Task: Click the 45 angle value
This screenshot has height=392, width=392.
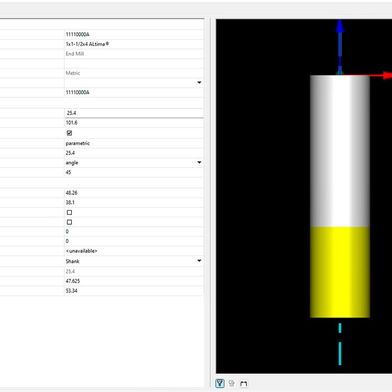Action: point(68,172)
